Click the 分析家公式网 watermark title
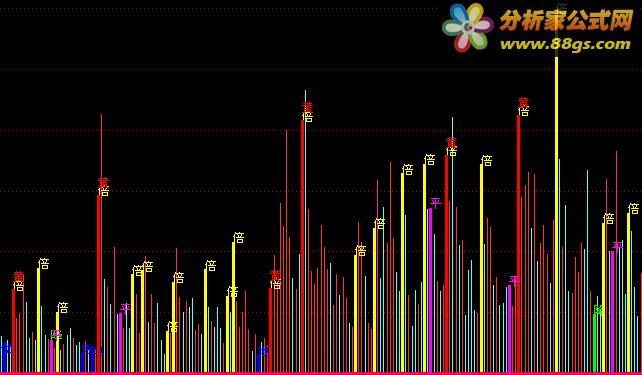642x375 pixels. click(566, 20)
